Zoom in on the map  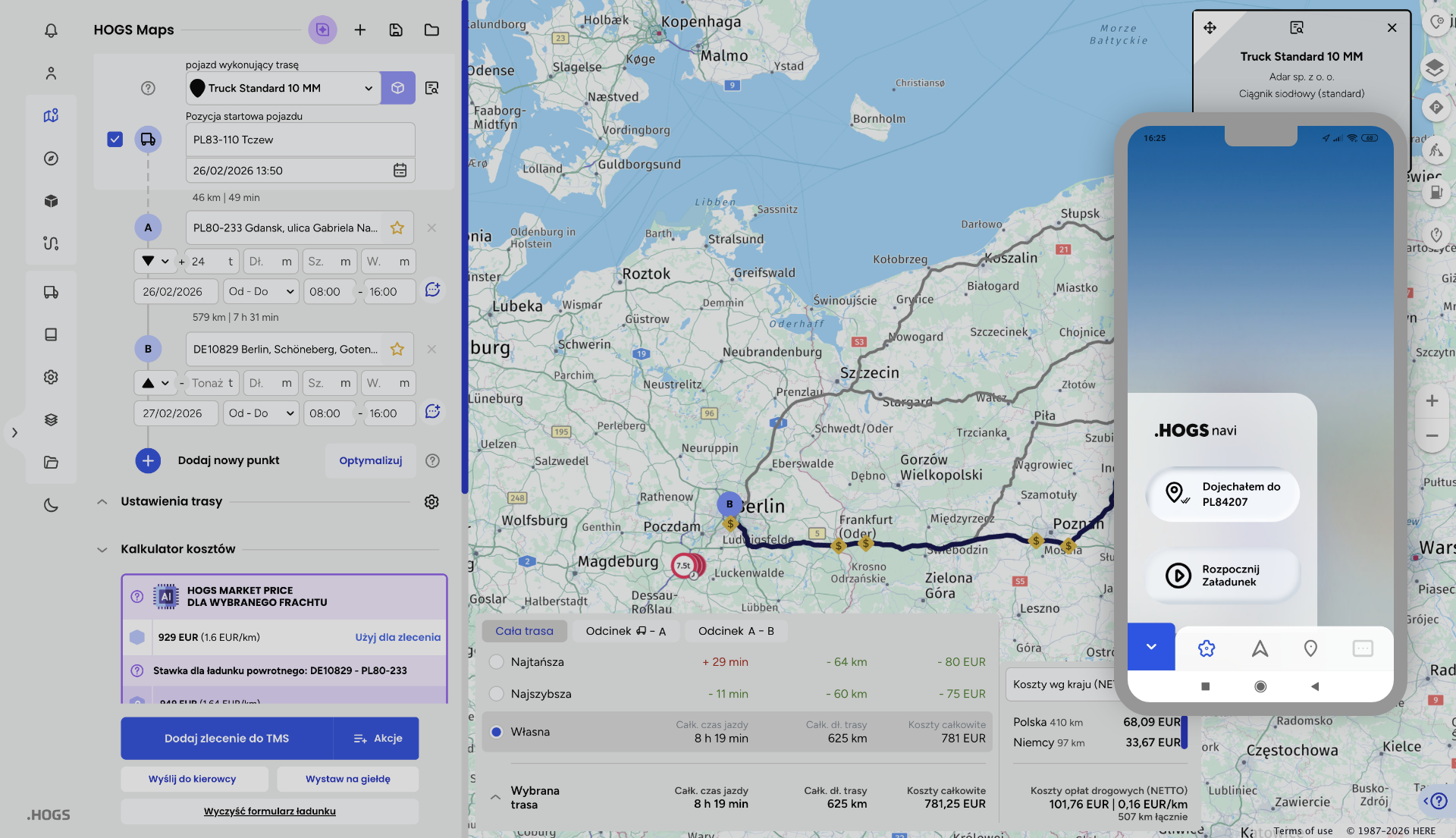(1432, 401)
